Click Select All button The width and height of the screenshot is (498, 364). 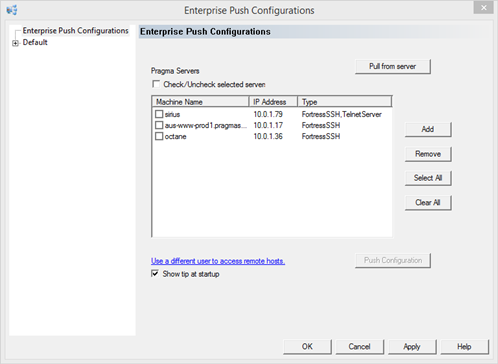point(428,178)
